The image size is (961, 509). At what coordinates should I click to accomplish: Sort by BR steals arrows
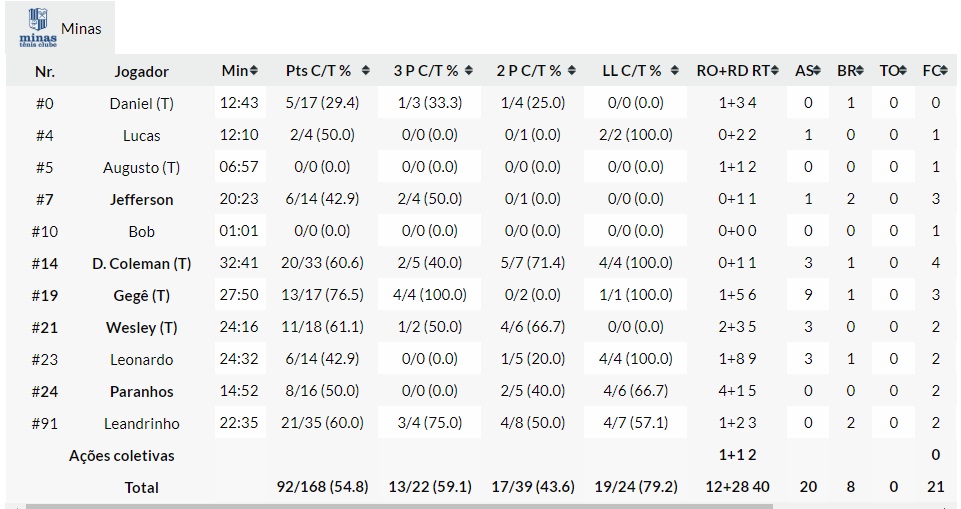pyautogui.click(x=860, y=71)
